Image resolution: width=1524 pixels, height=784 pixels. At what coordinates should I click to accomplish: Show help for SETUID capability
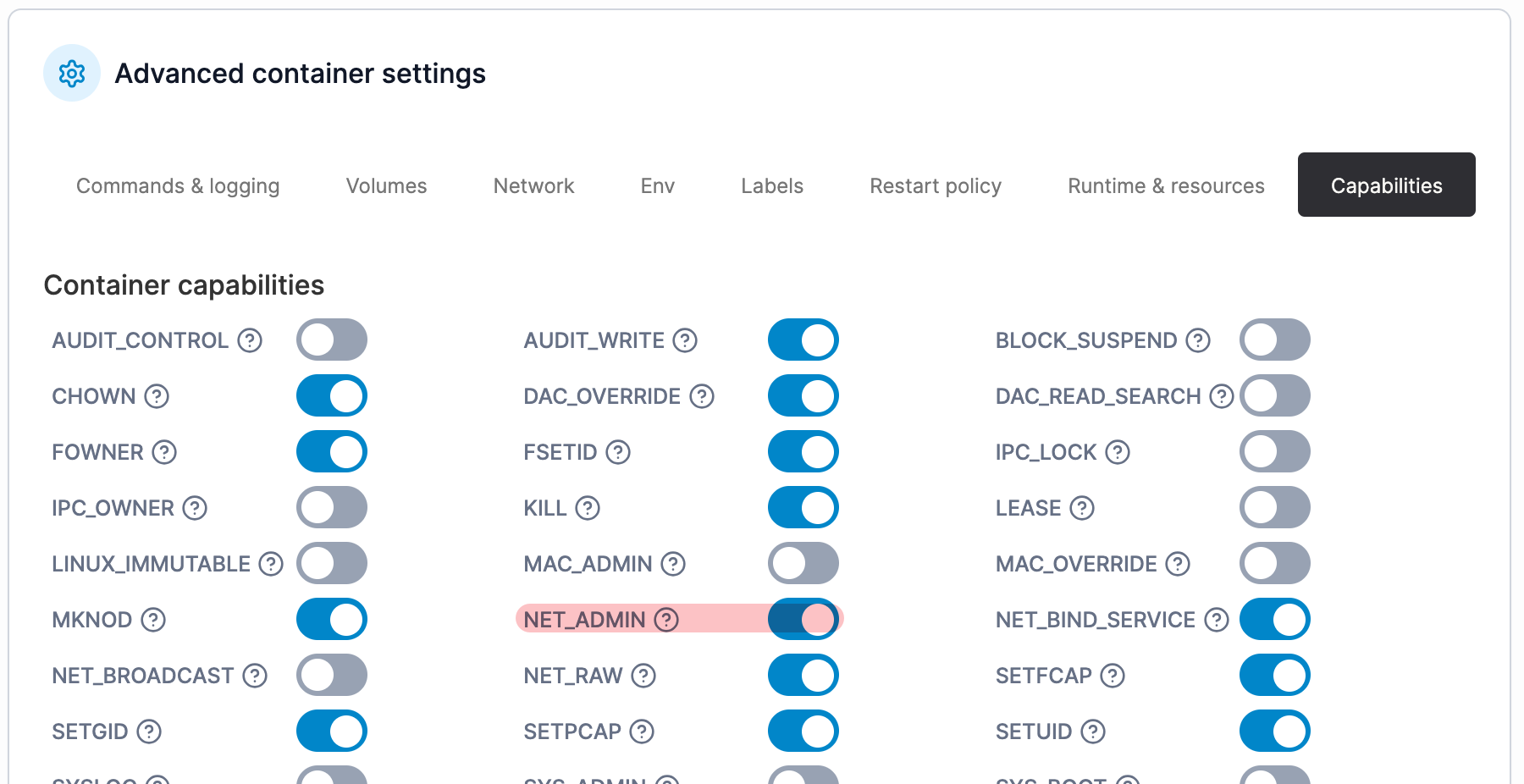(x=1092, y=731)
